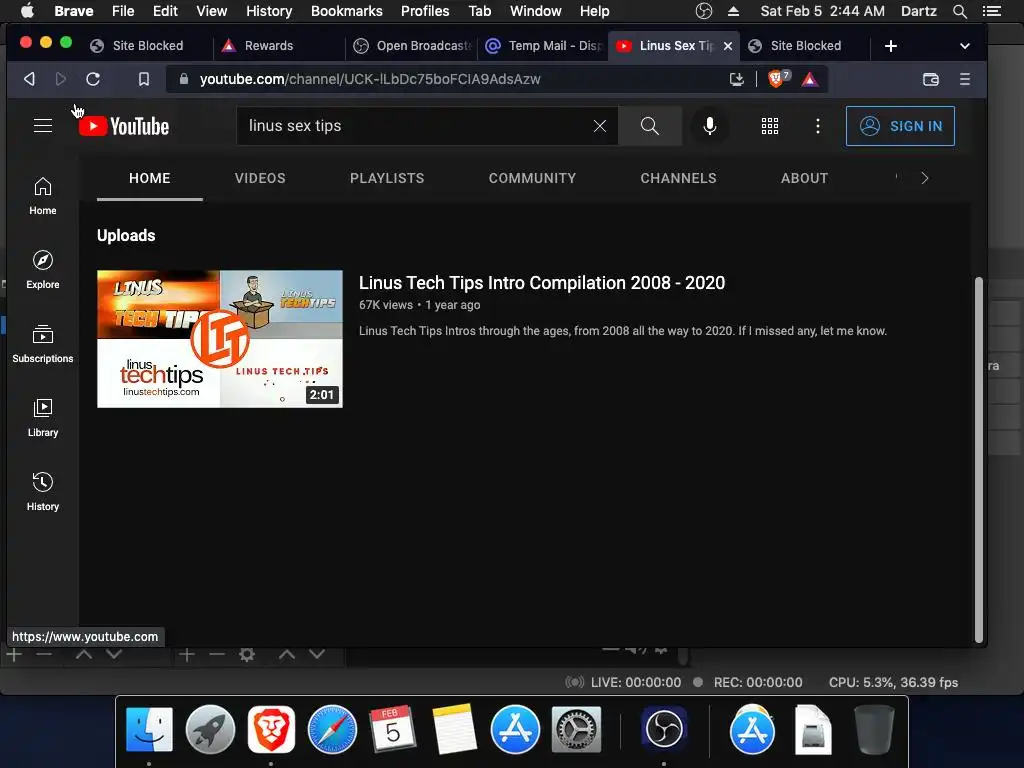Open OBS status icon in menu bar
This screenshot has height=768, width=1024.
703,11
